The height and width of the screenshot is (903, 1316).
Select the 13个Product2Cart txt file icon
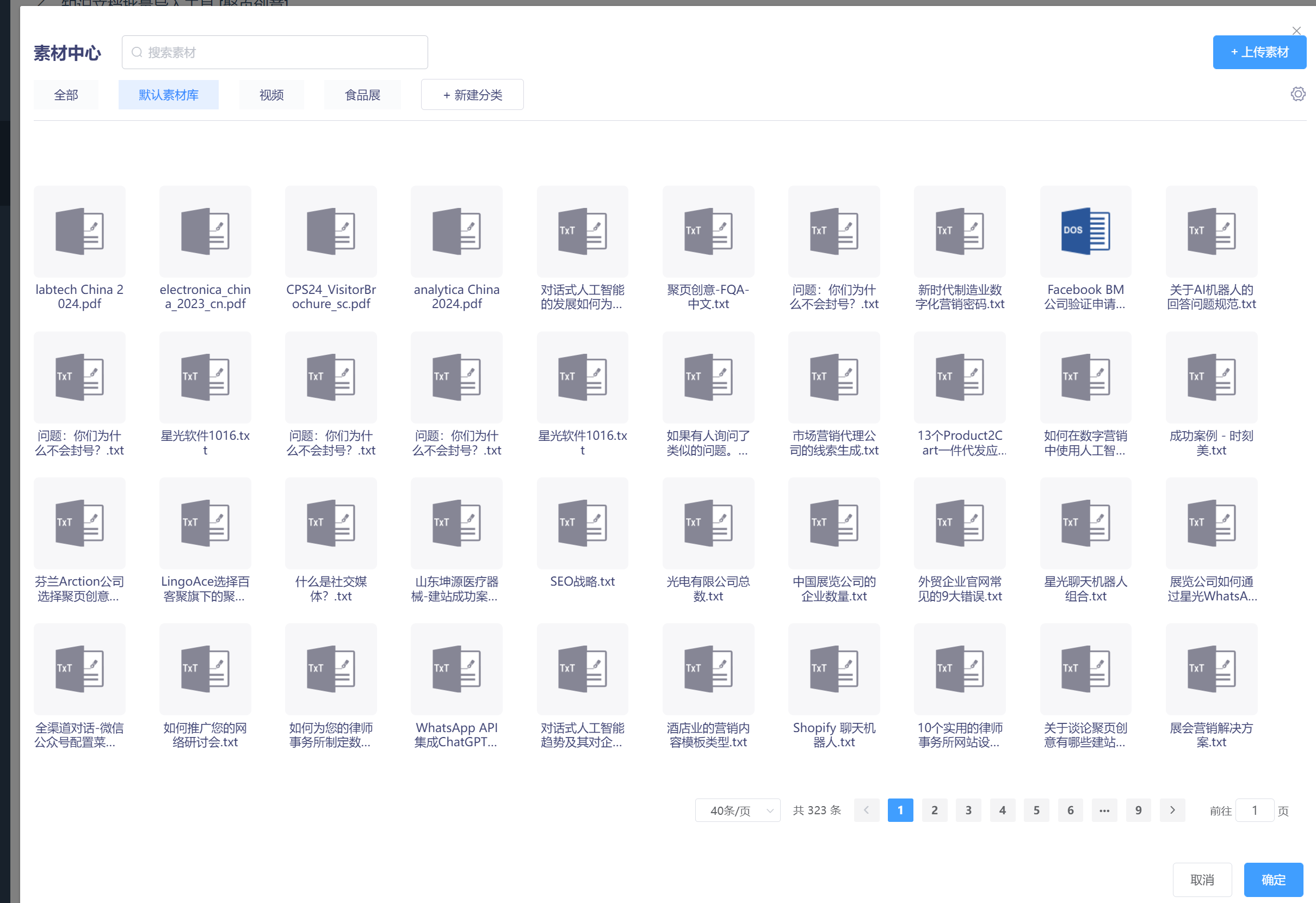point(960,377)
